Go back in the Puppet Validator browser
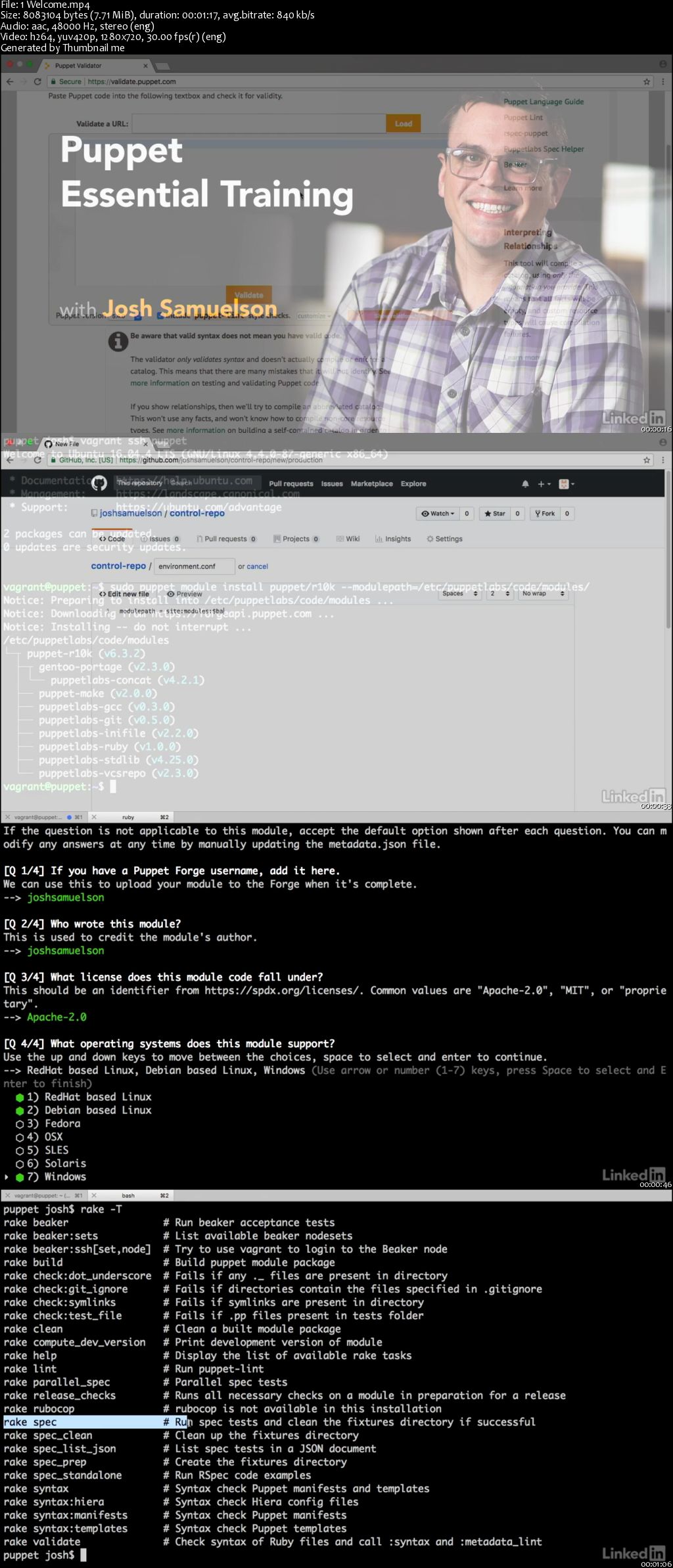The height and width of the screenshot is (1568, 673). (x=9, y=81)
